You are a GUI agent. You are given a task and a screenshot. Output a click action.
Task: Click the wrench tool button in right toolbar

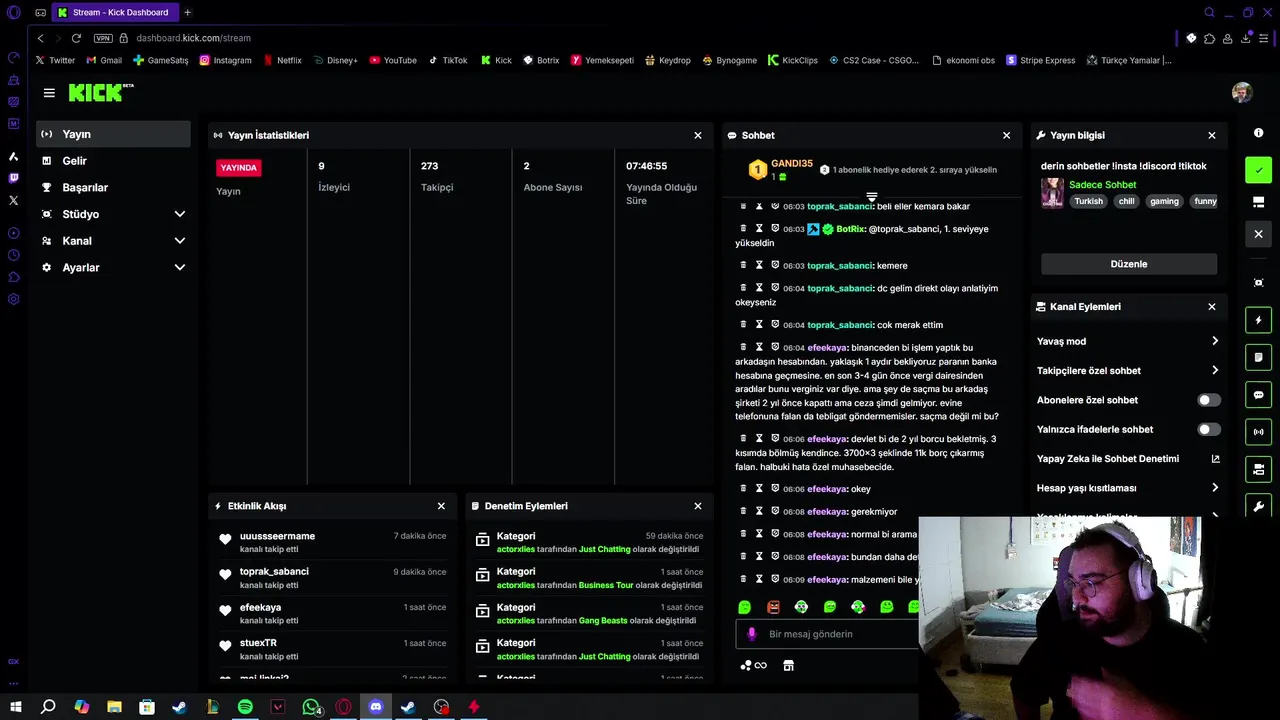pos(1258,506)
